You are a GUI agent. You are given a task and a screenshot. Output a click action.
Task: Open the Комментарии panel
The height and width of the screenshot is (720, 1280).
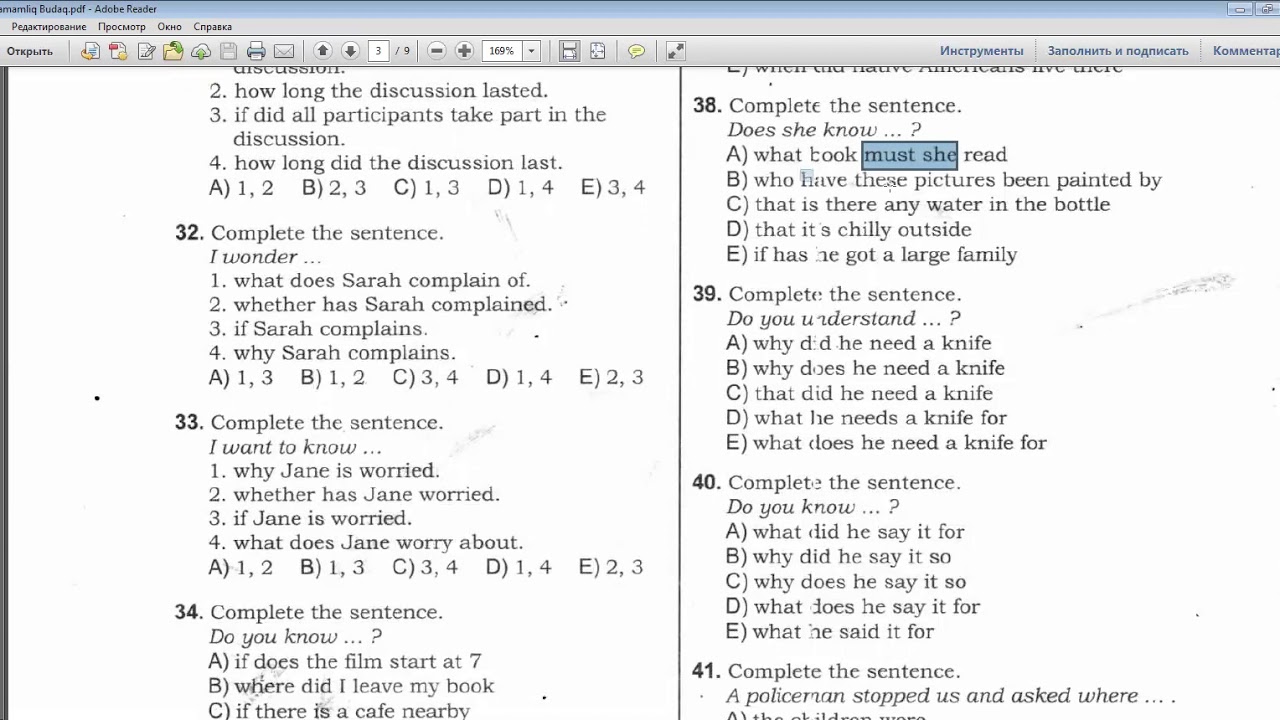tap(1246, 51)
